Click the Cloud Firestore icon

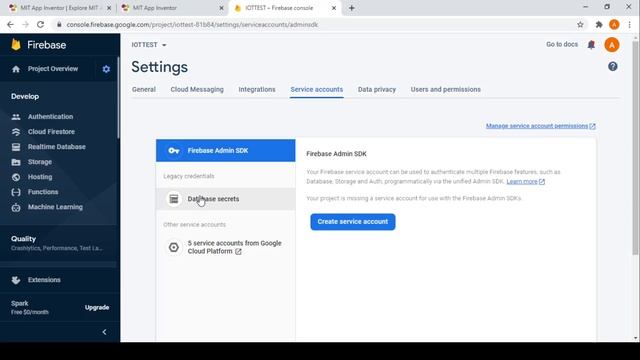[x=16, y=132]
